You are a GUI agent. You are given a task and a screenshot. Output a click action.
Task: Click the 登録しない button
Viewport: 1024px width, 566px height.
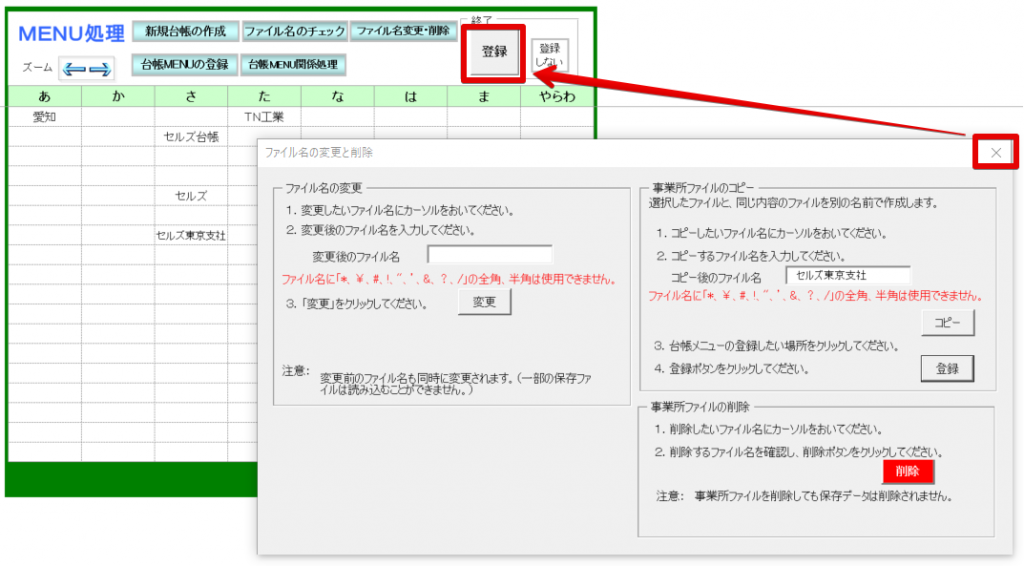[x=549, y=55]
